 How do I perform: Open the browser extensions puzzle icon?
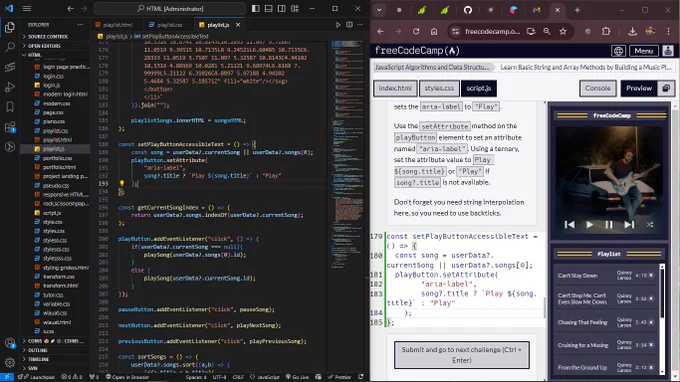point(606,31)
